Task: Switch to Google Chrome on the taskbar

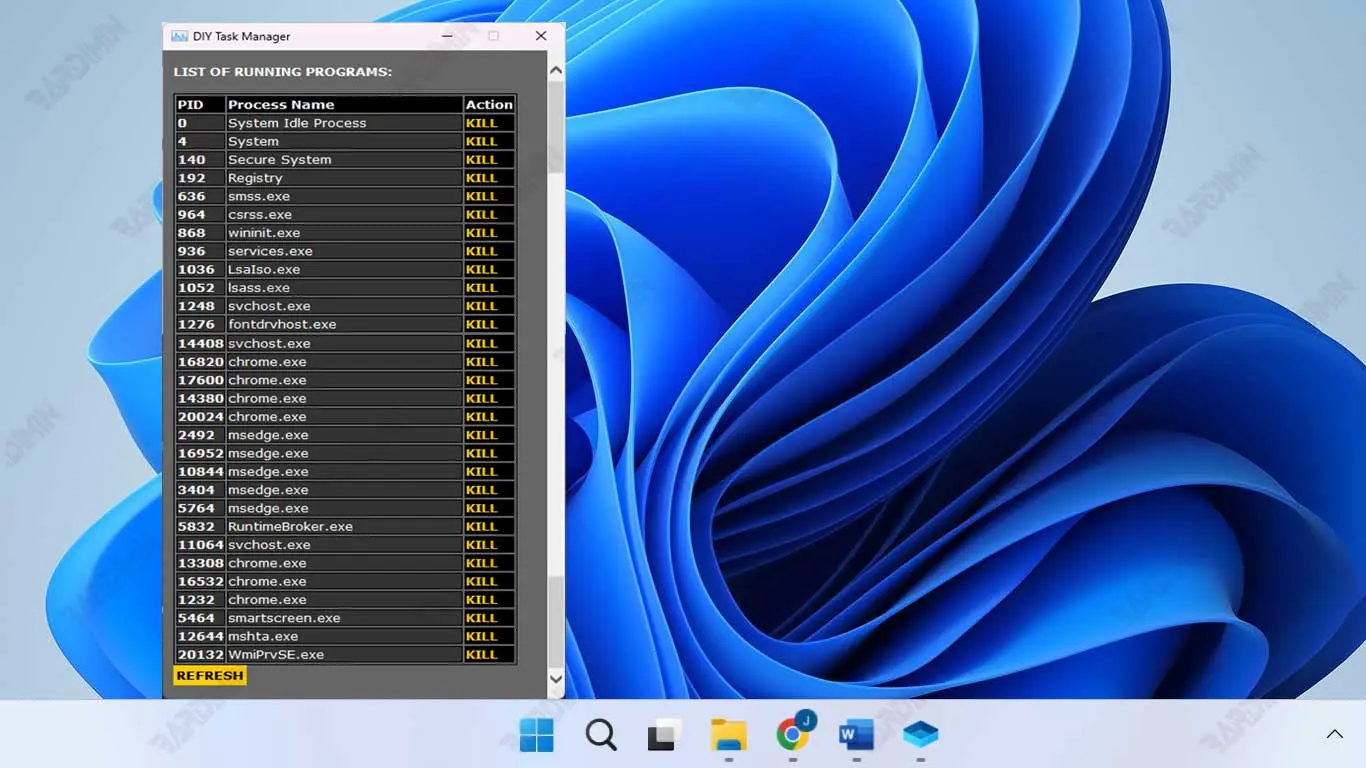Action: (793, 735)
